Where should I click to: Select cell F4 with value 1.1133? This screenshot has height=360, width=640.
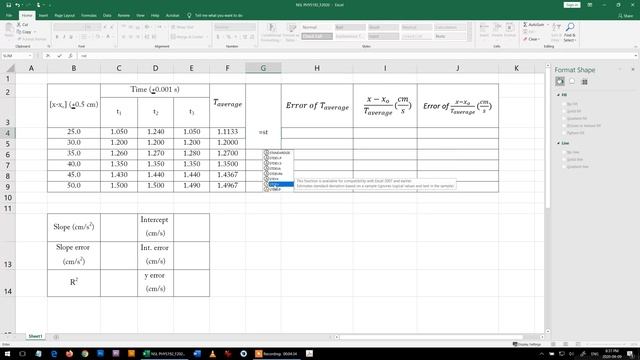[227, 132]
